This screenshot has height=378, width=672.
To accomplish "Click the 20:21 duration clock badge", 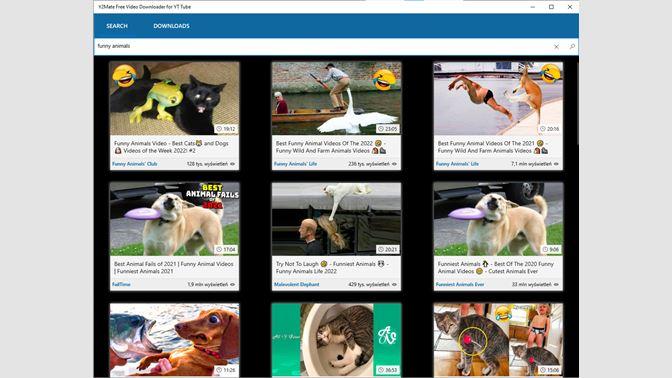I will 387,249.
